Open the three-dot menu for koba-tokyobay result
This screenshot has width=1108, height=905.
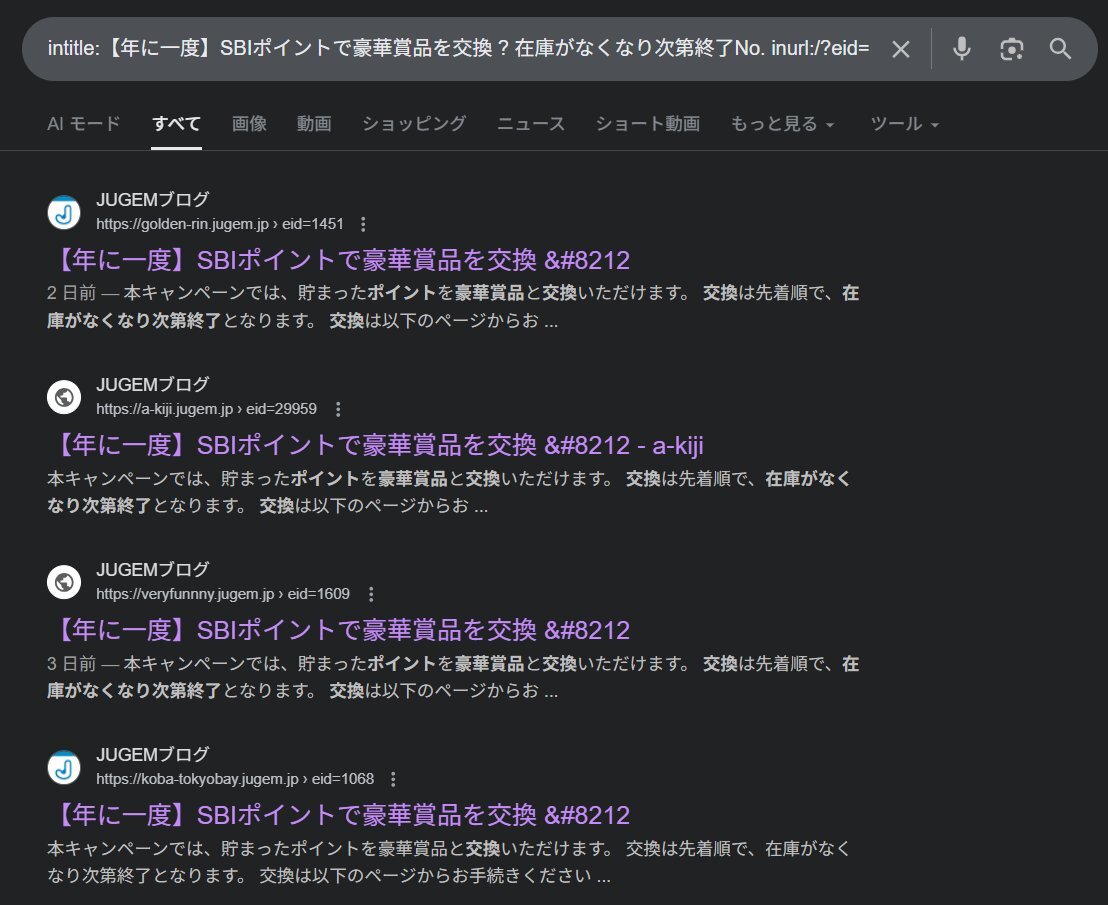(391, 778)
